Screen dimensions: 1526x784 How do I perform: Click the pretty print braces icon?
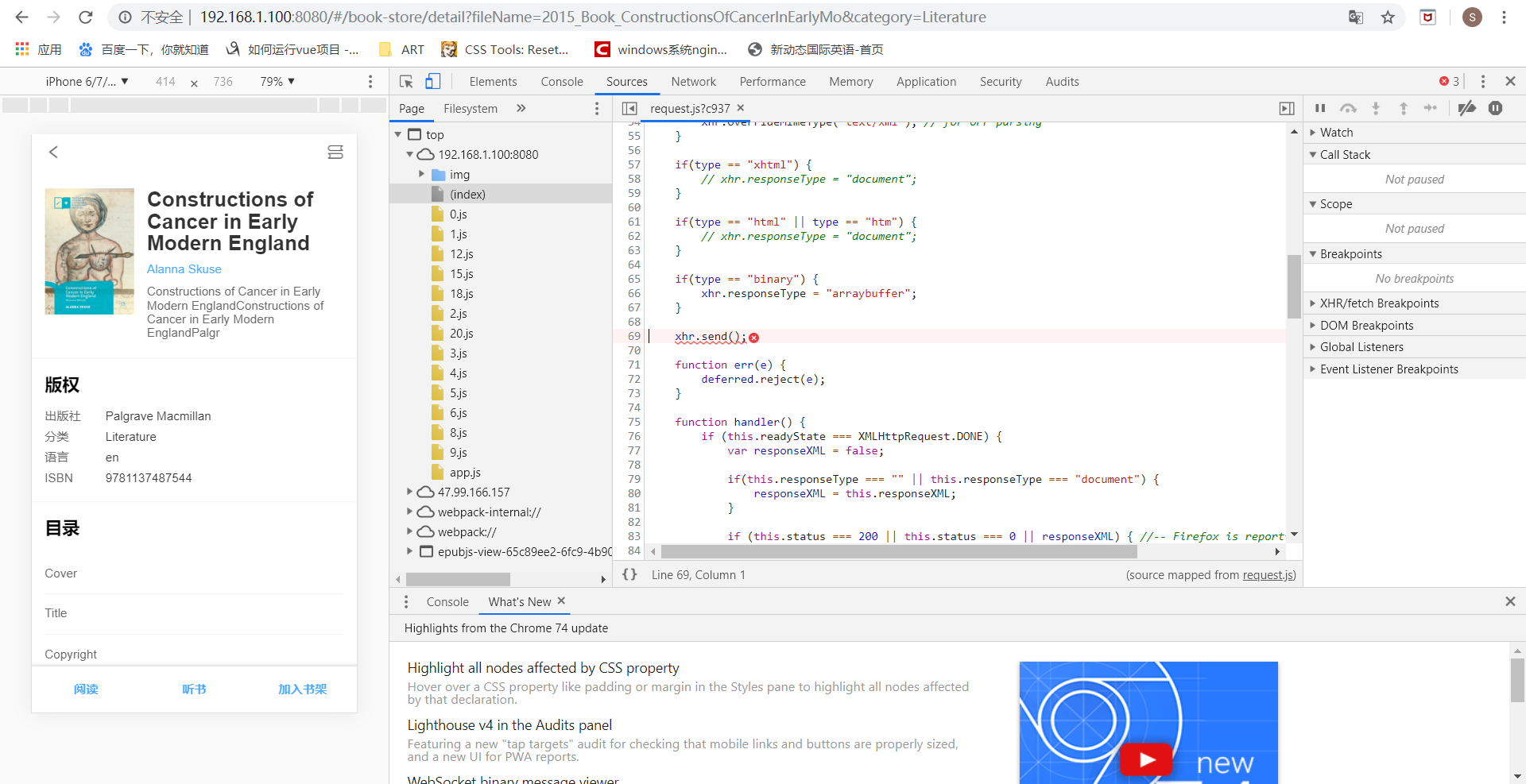[x=629, y=574]
